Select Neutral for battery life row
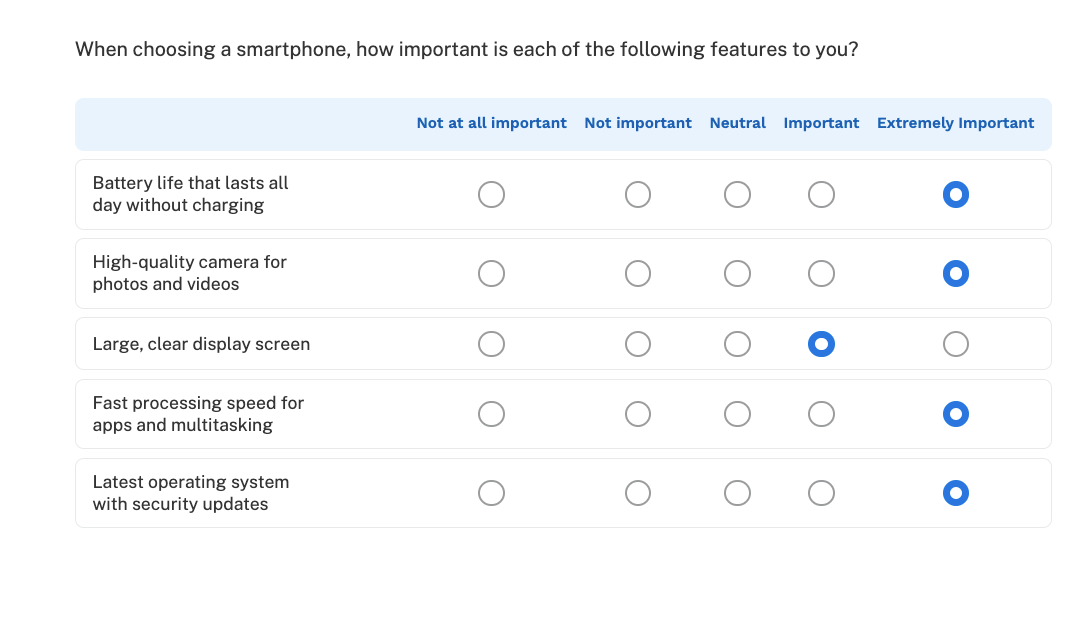This screenshot has width=1077, height=620. pyautogui.click(x=737, y=194)
